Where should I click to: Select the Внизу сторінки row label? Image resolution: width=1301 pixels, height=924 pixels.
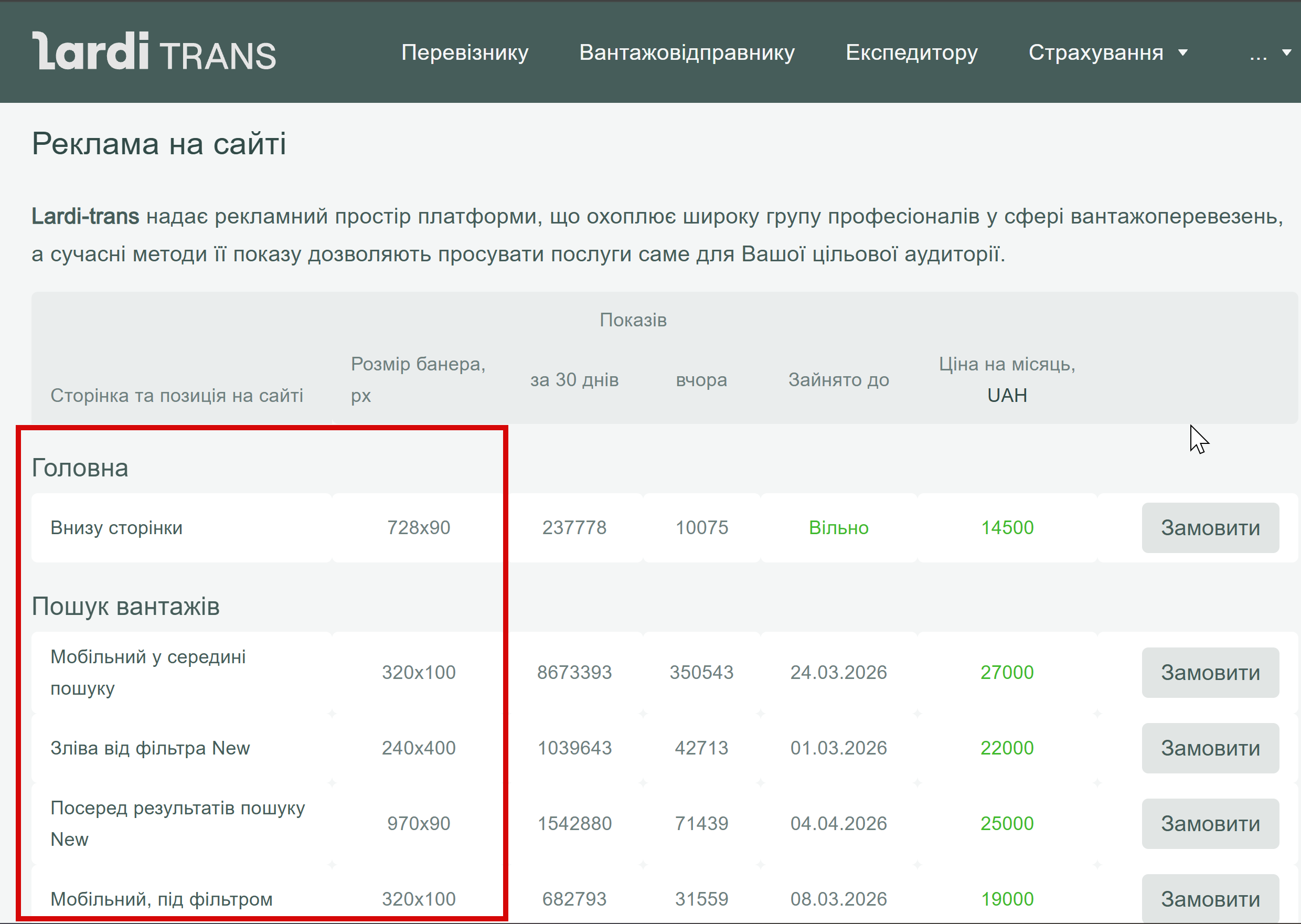tap(116, 528)
